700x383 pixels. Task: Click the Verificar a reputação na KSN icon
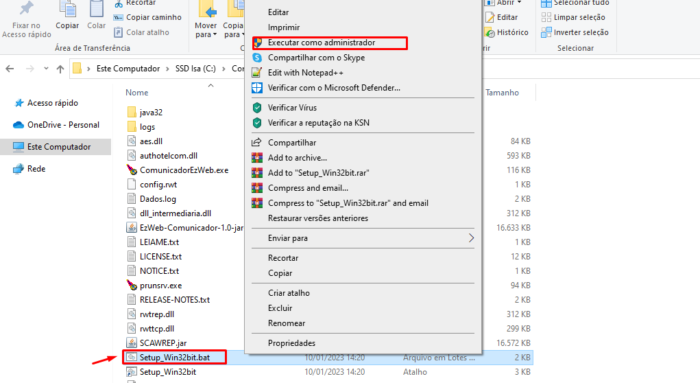(x=257, y=123)
